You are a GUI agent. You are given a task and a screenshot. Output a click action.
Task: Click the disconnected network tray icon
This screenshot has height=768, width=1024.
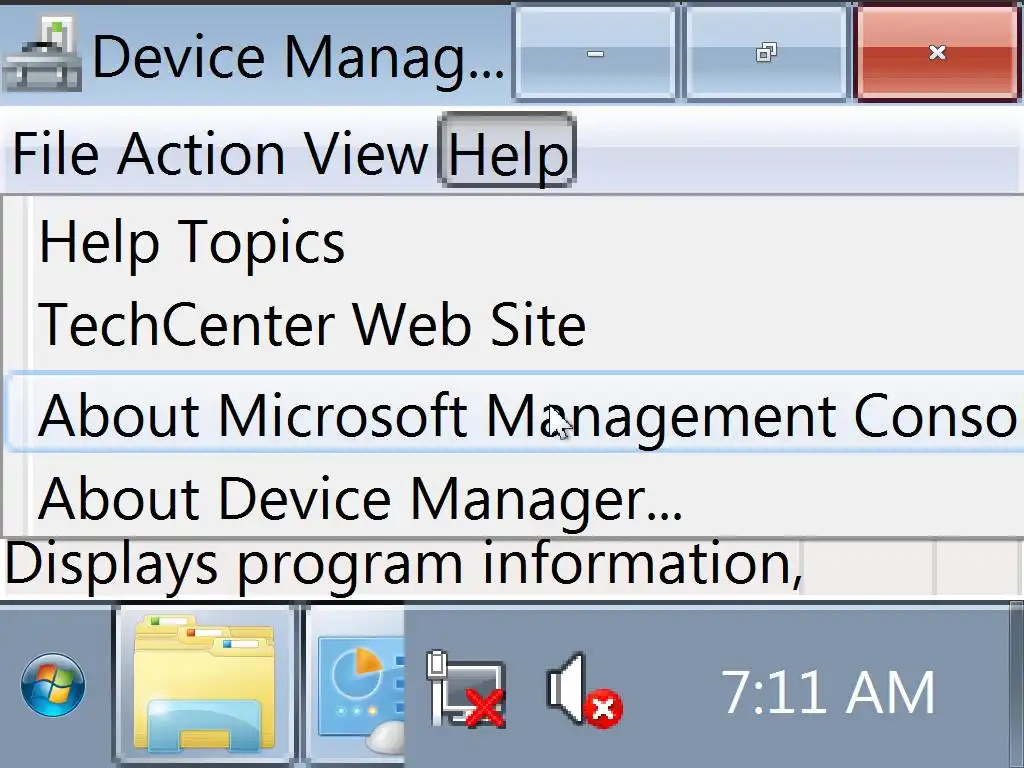[465, 690]
